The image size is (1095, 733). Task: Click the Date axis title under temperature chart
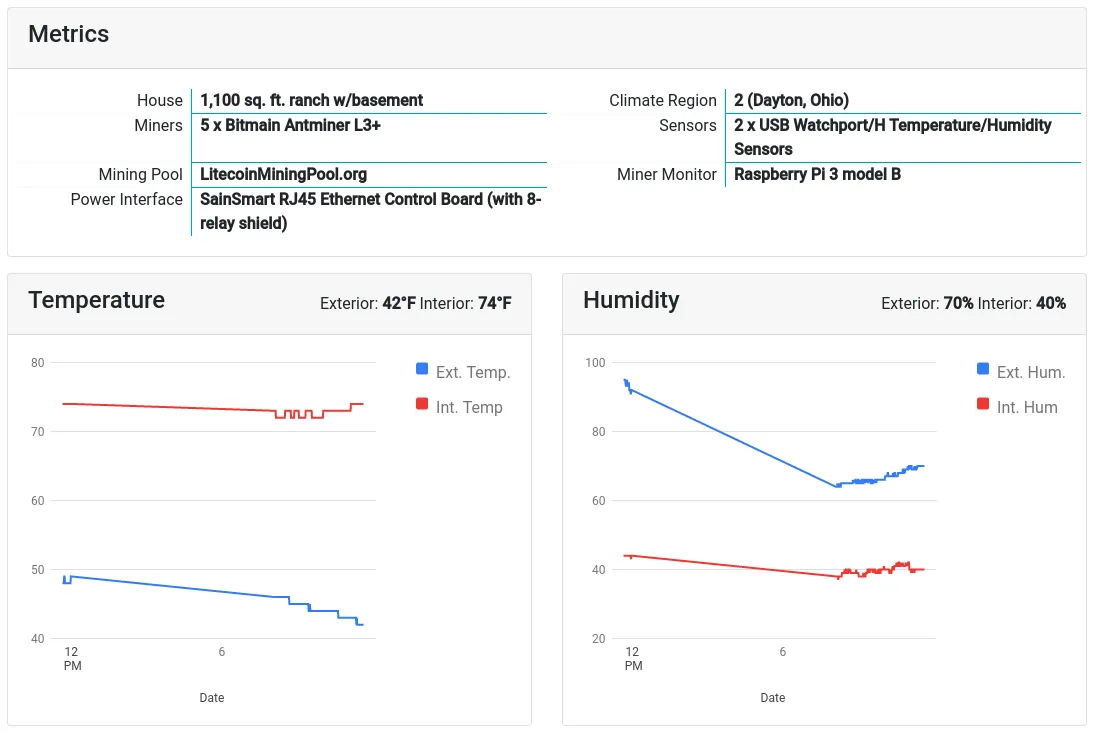pos(212,698)
